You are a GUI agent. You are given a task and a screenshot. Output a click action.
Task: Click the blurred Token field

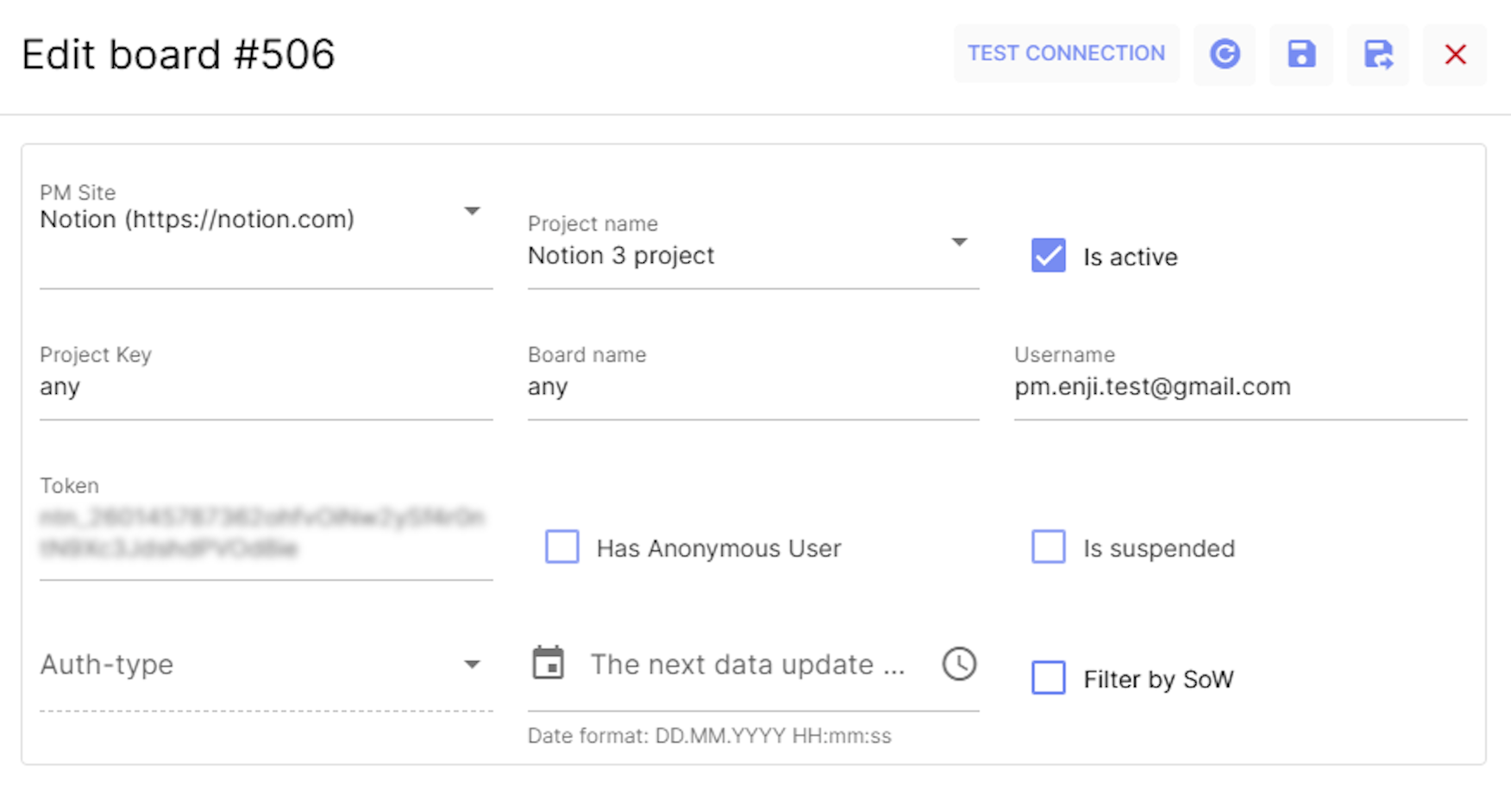coord(266,533)
